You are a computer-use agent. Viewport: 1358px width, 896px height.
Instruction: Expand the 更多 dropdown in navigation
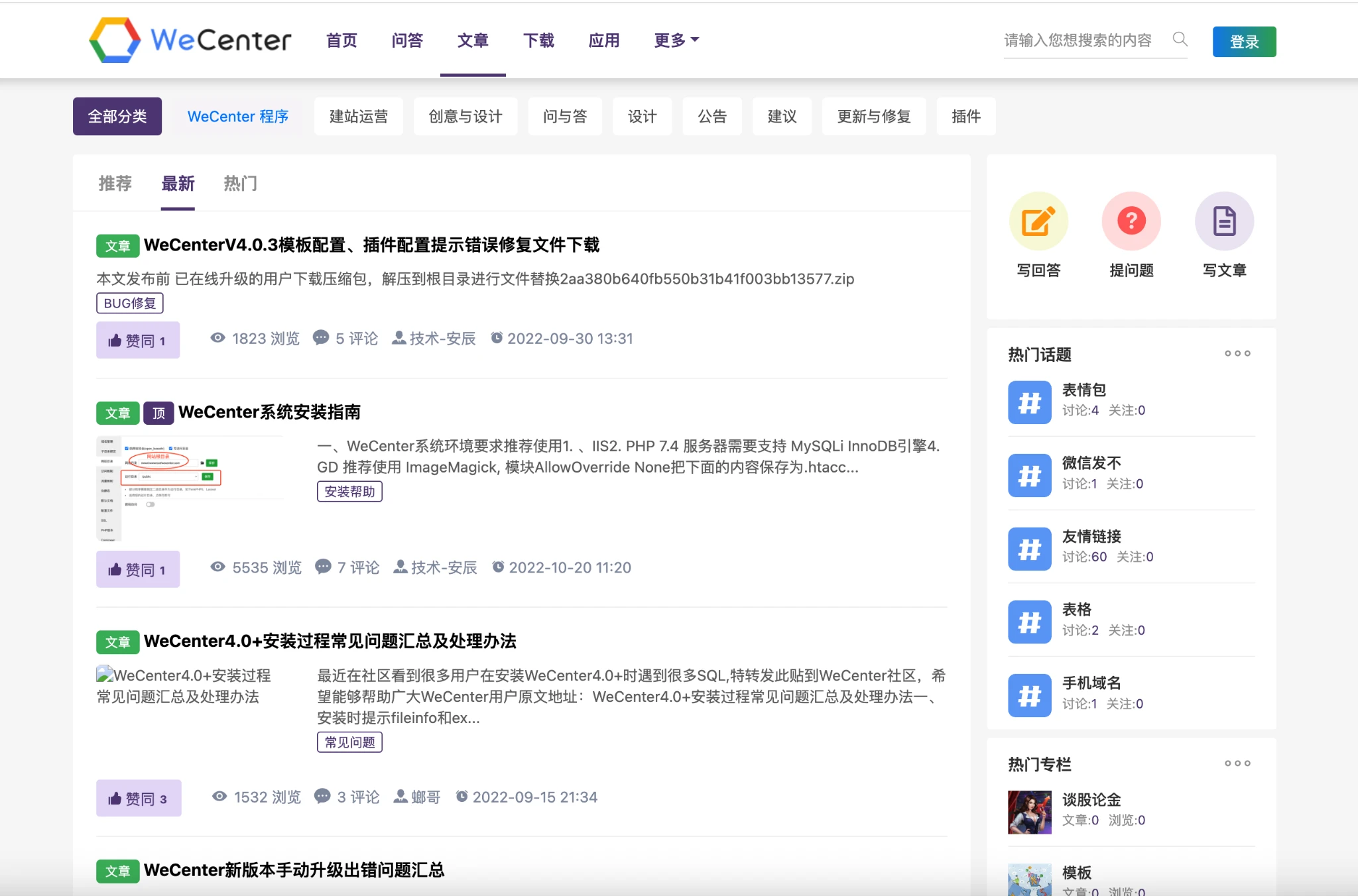click(676, 40)
